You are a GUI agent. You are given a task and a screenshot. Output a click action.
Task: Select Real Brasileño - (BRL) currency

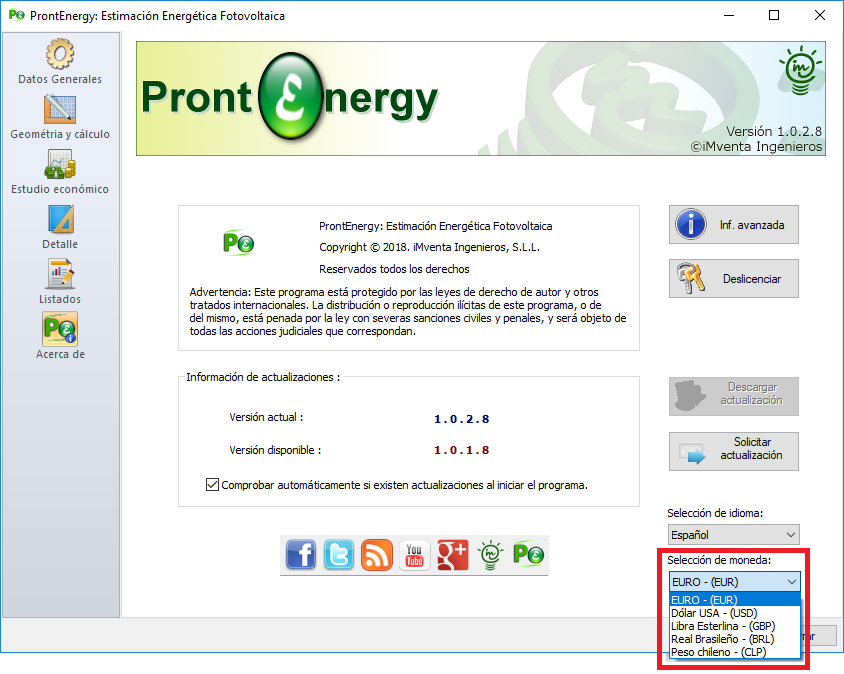(x=735, y=639)
